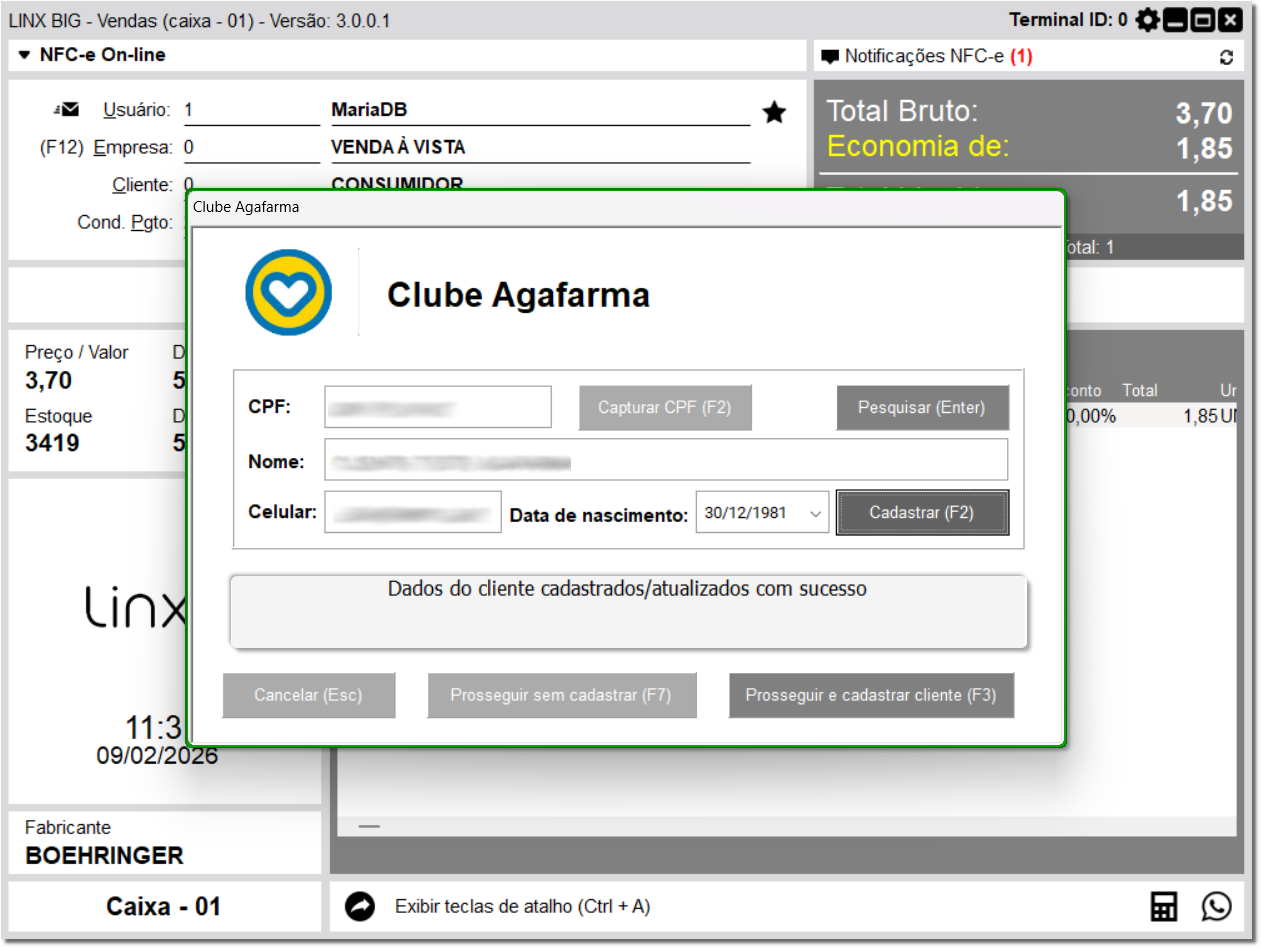
Task: Click the favorite star icon next to MariaDB
Action: (774, 112)
